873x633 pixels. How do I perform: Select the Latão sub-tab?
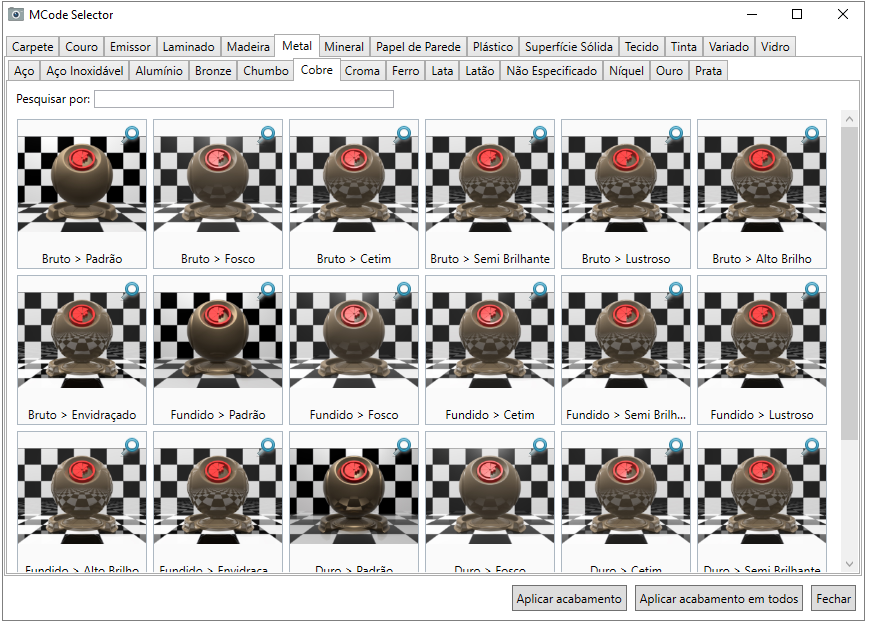pyautogui.click(x=479, y=71)
